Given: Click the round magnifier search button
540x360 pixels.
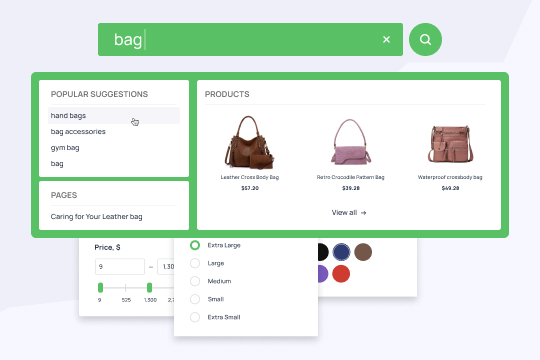Looking at the screenshot, I should pos(425,40).
